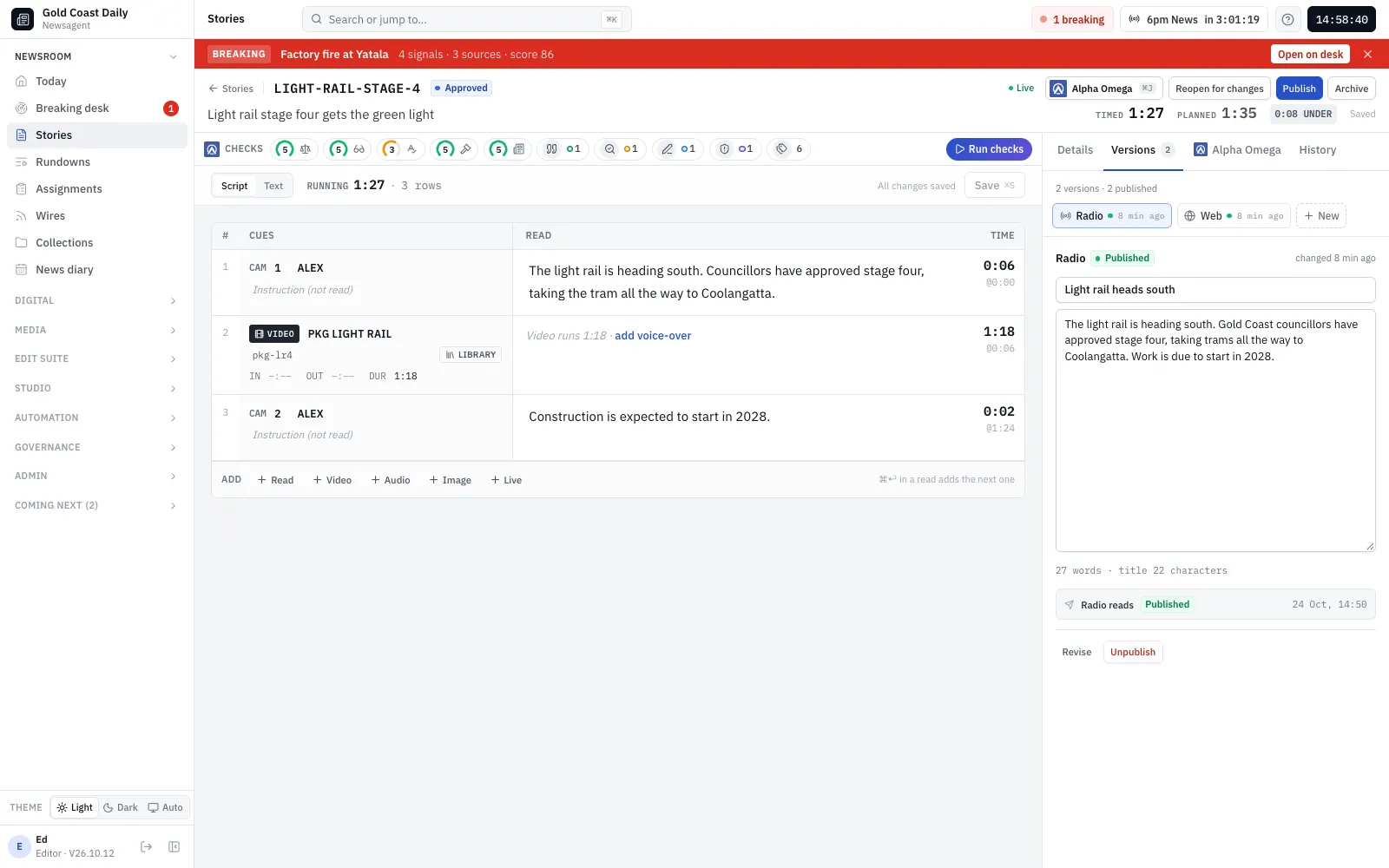Click the search or jump to field
The image size is (1389, 868).
(x=467, y=19)
